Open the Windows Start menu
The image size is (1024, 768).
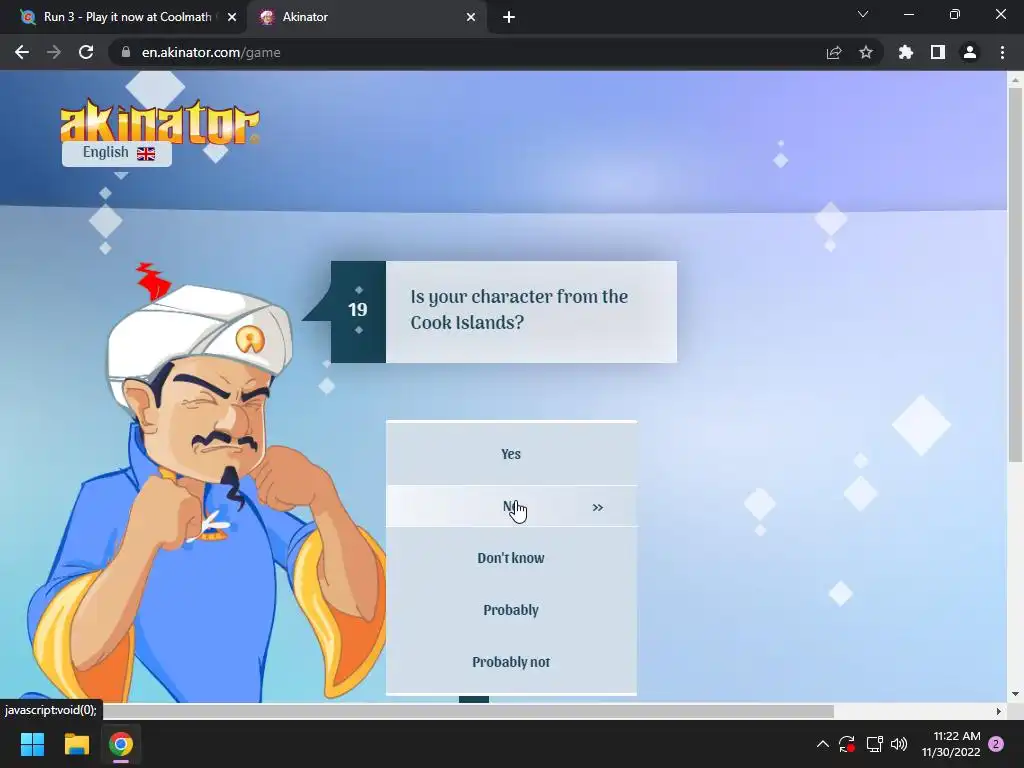pyautogui.click(x=32, y=744)
